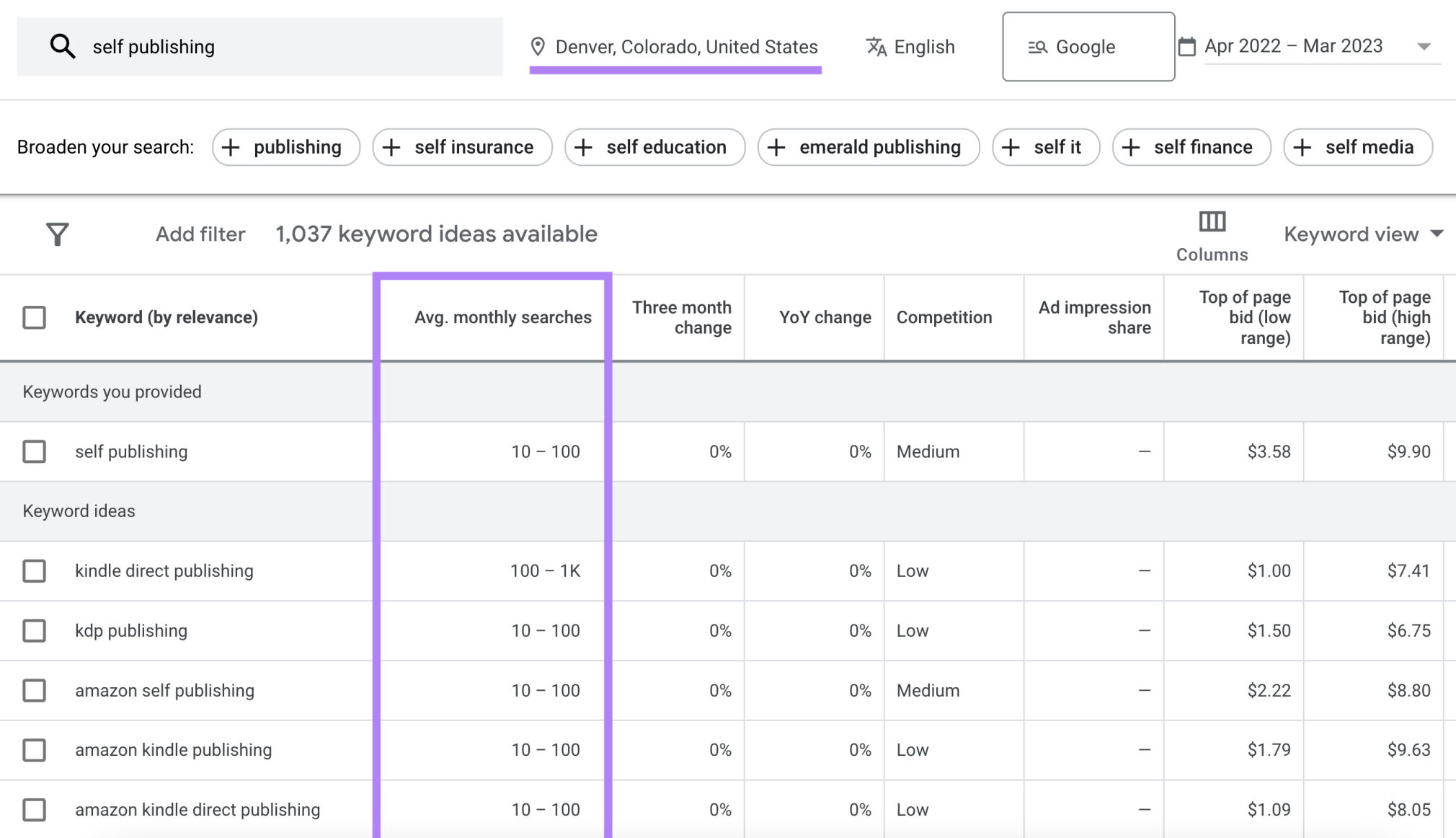This screenshot has width=1456, height=838.
Task: Click the Avg monthly searches column header
Action: pyautogui.click(x=502, y=317)
